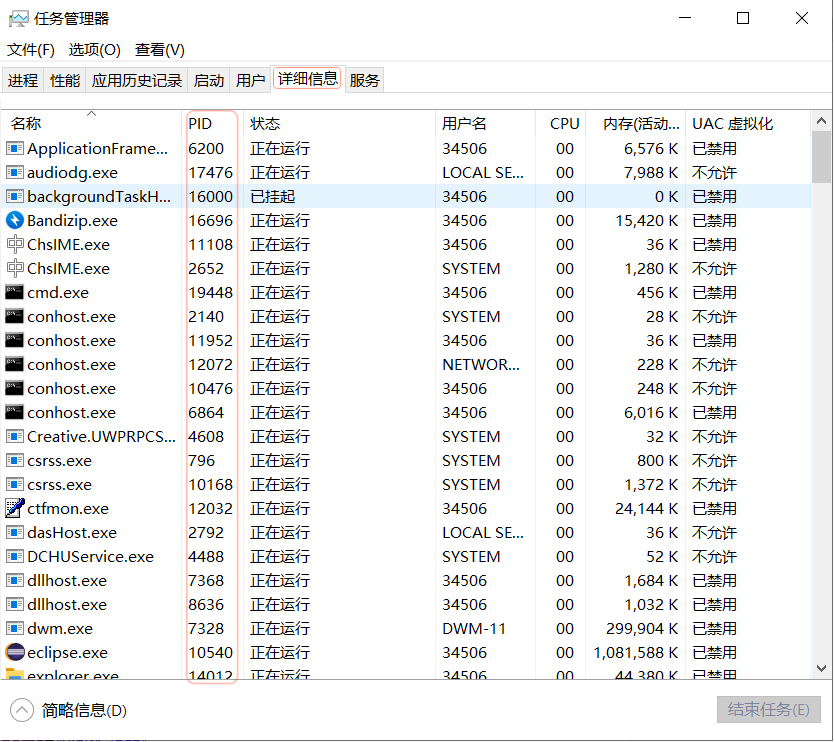This screenshot has height=742, width=834.
Task: Select the cmd.exe process icon
Action: [x=15, y=292]
